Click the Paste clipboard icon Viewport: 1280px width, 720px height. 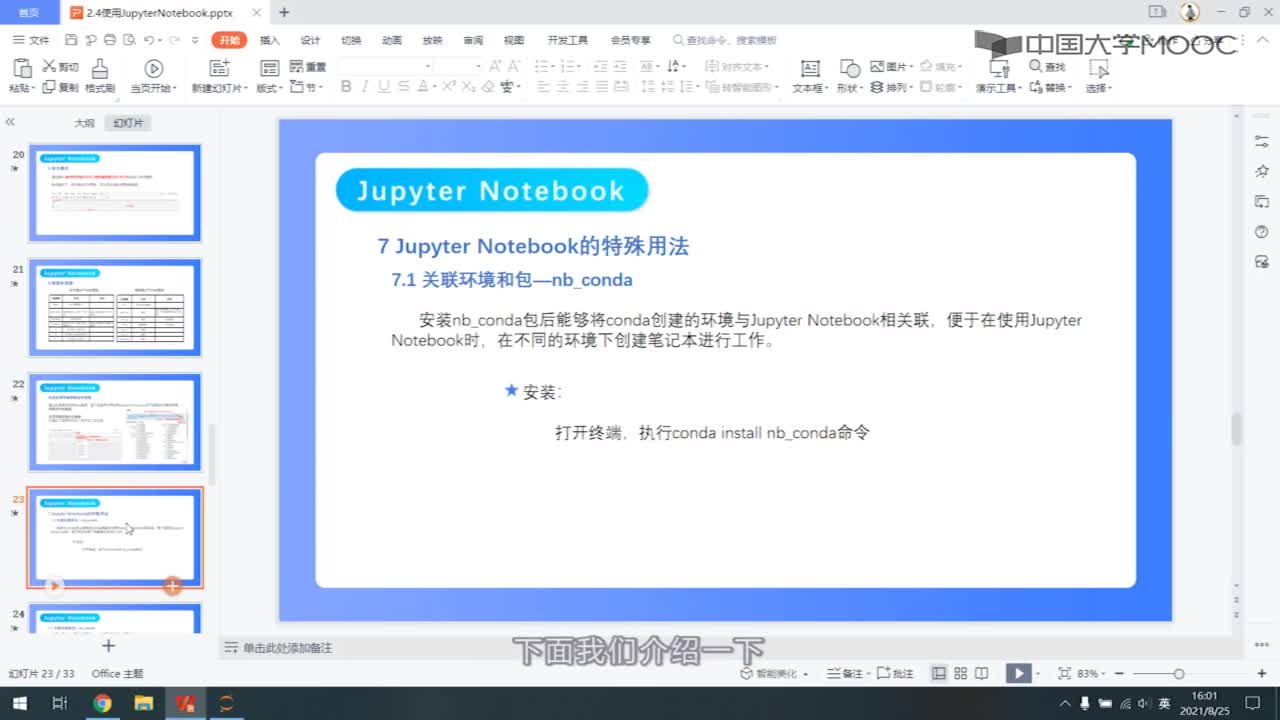coord(22,68)
